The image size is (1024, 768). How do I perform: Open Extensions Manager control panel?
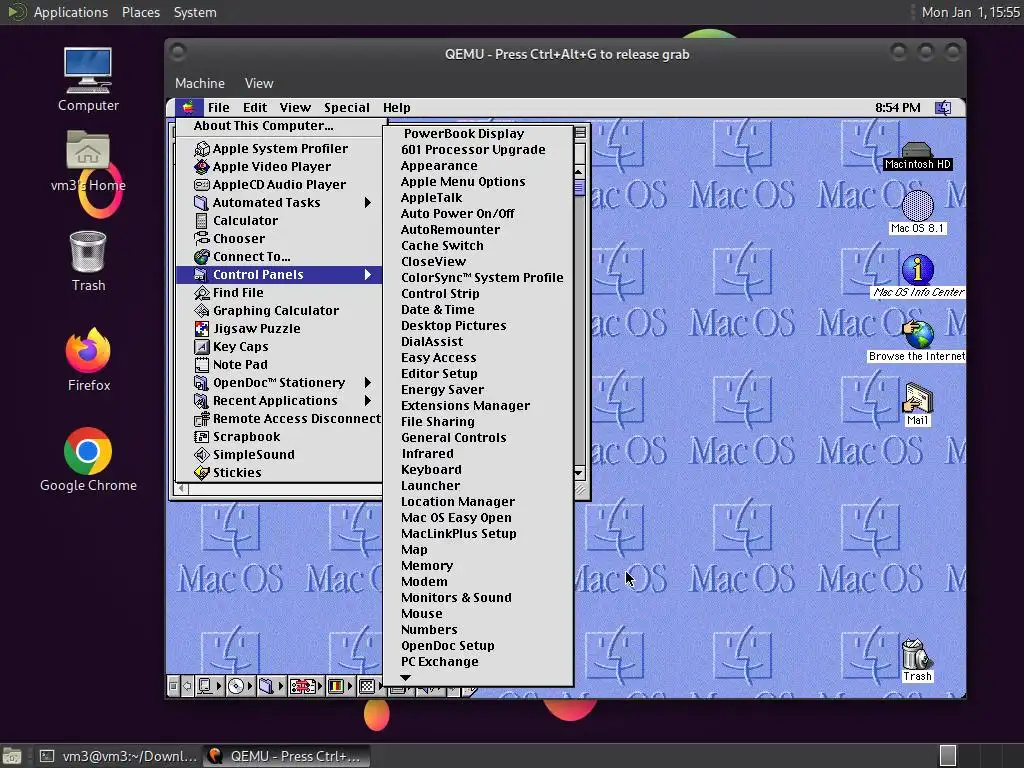click(478, 406)
